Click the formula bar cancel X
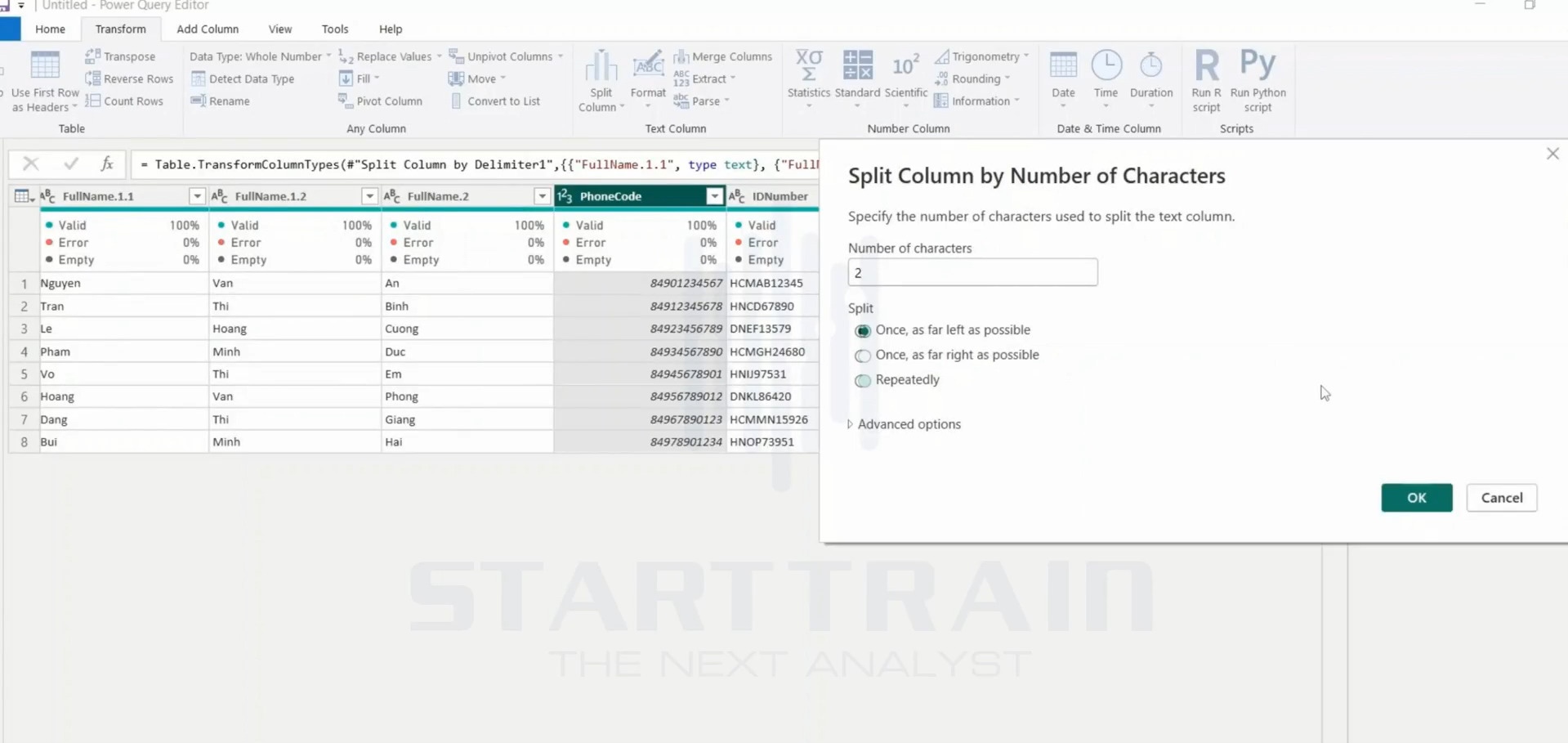 tap(31, 164)
